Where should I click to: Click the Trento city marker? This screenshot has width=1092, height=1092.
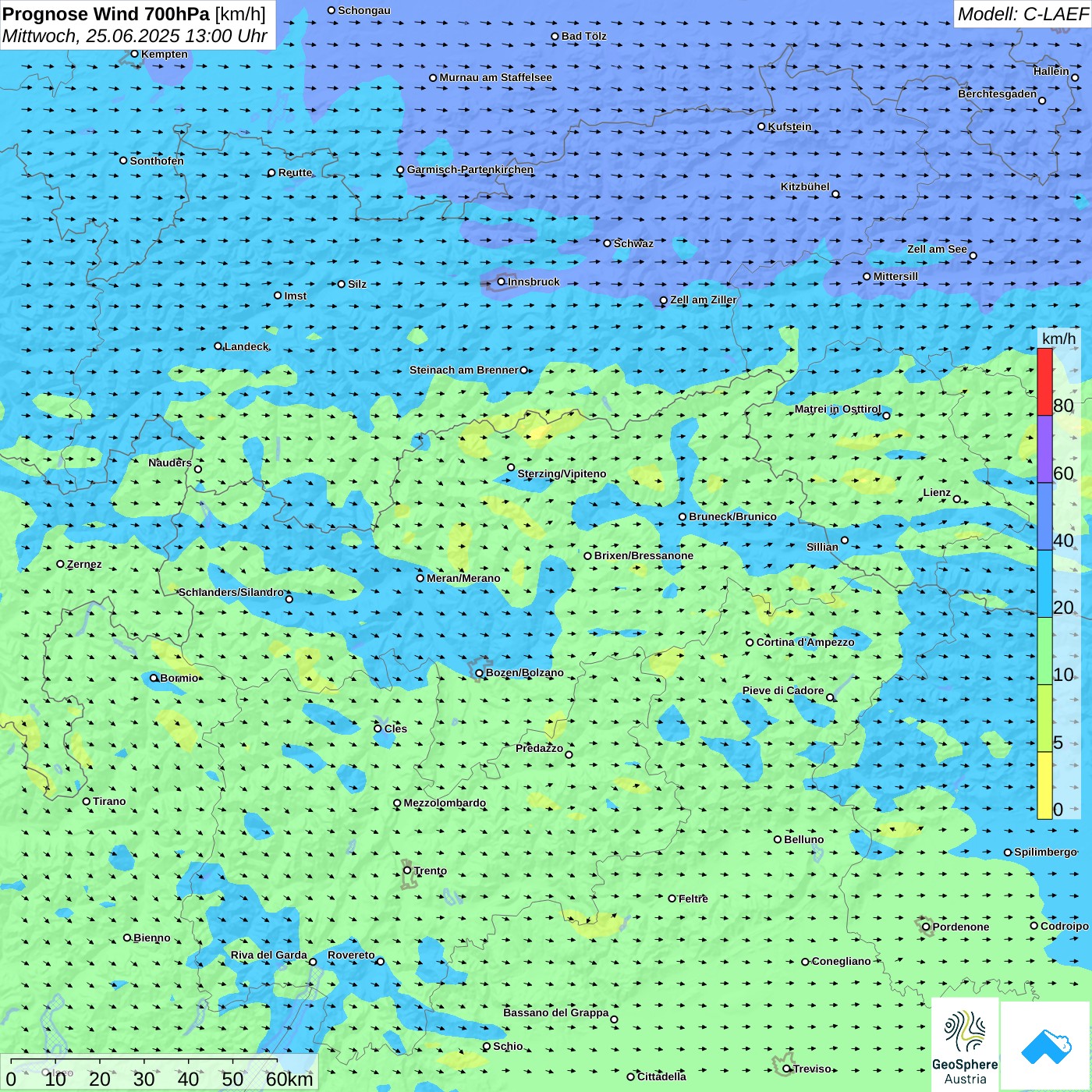click(407, 870)
